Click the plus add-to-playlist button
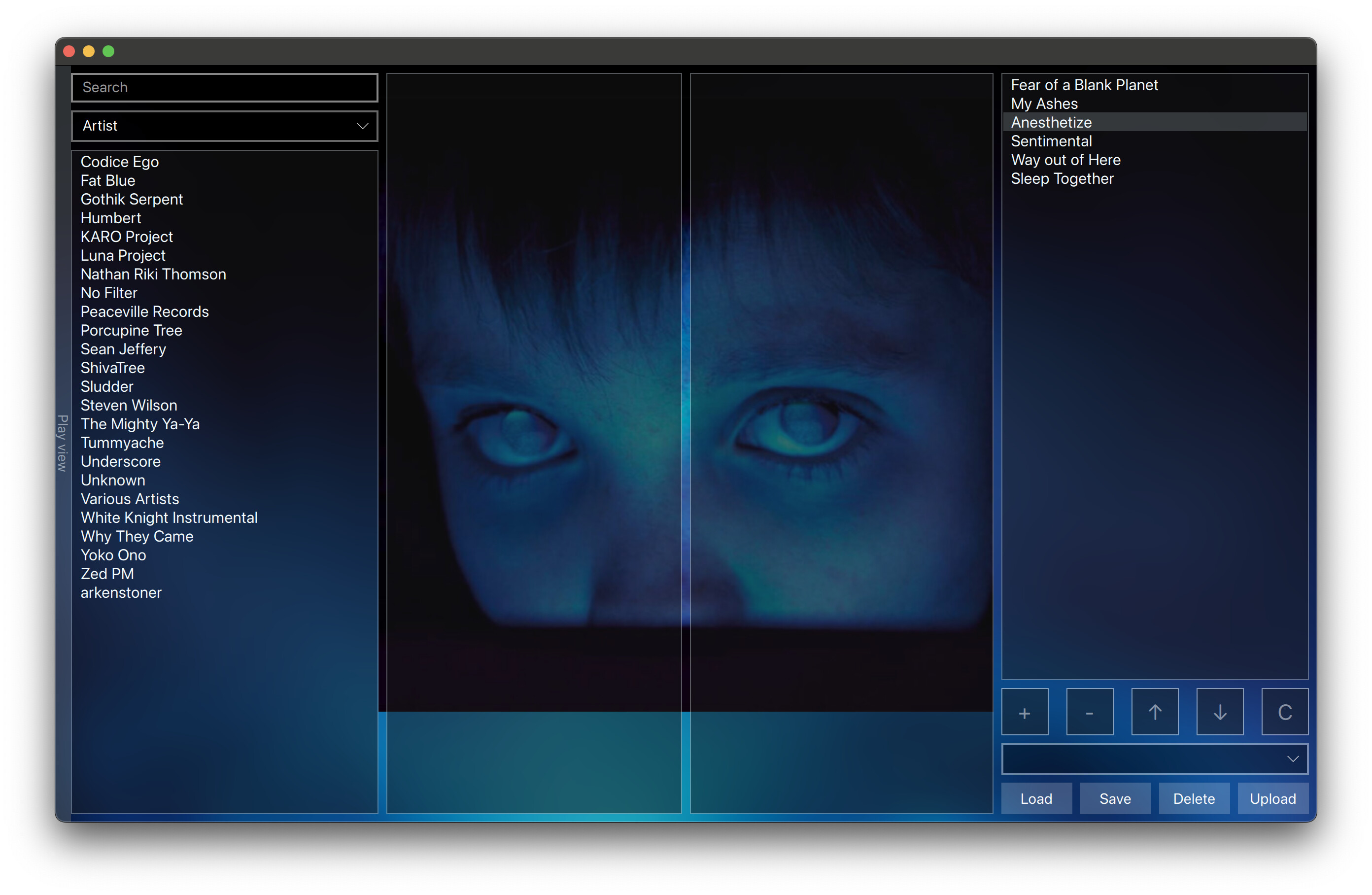The image size is (1372, 895). point(1025,712)
